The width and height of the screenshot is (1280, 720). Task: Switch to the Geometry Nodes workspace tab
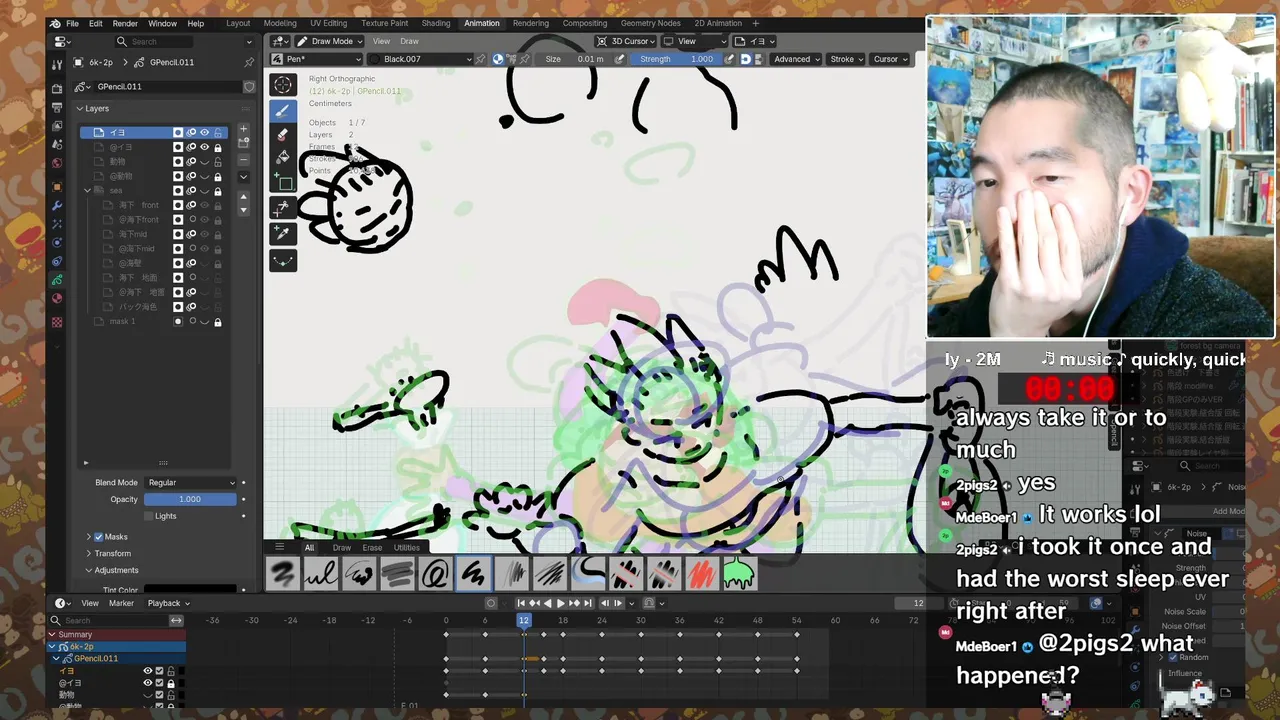click(650, 23)
